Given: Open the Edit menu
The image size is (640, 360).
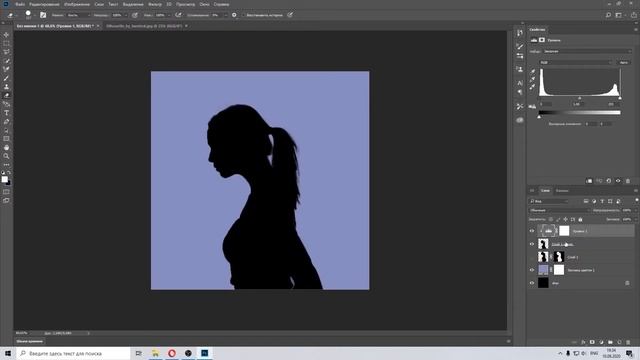Looking at the screenshot, I should click(44, 4).
